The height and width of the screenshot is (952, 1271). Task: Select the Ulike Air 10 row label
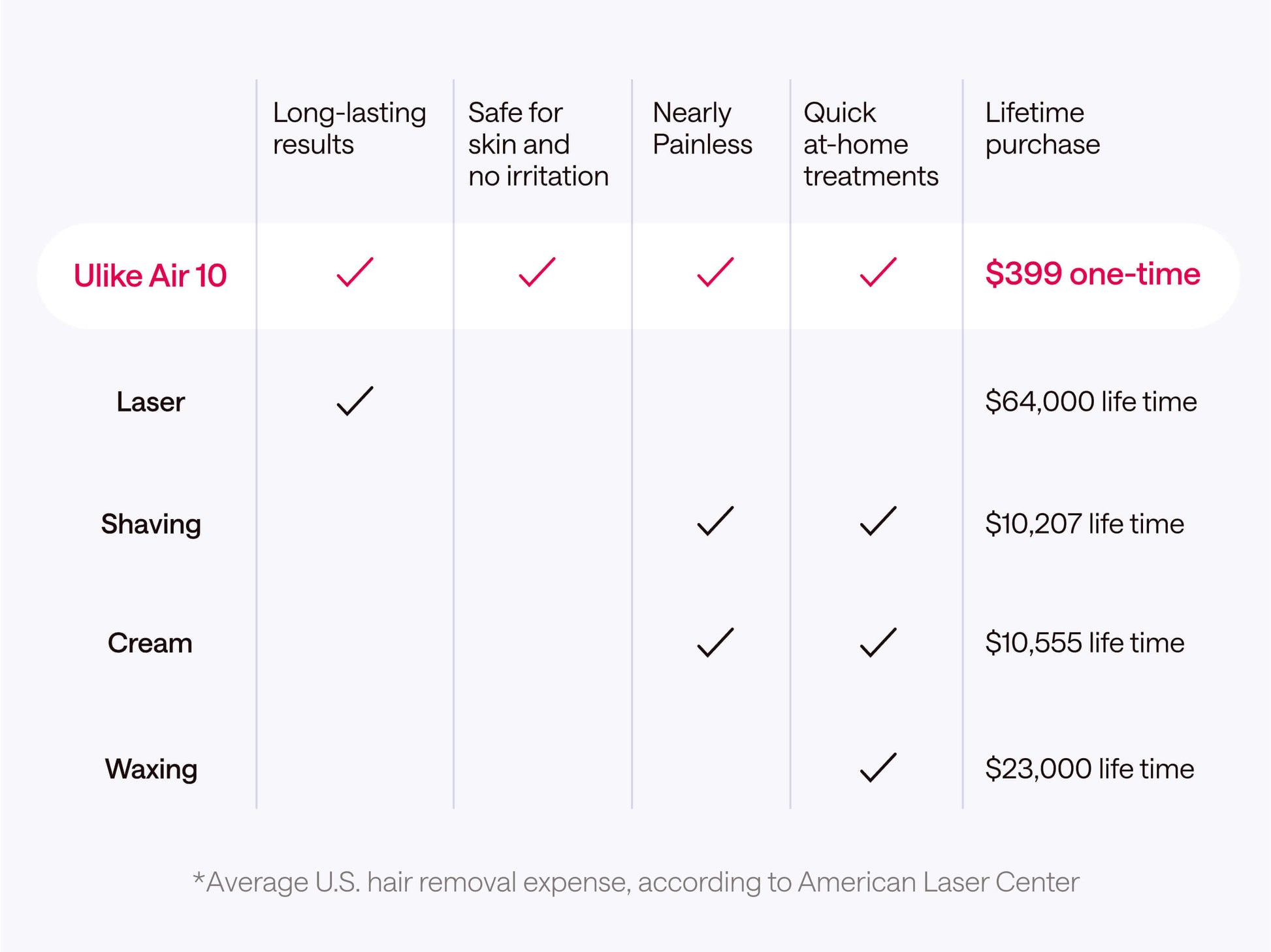tap(150, 276)
